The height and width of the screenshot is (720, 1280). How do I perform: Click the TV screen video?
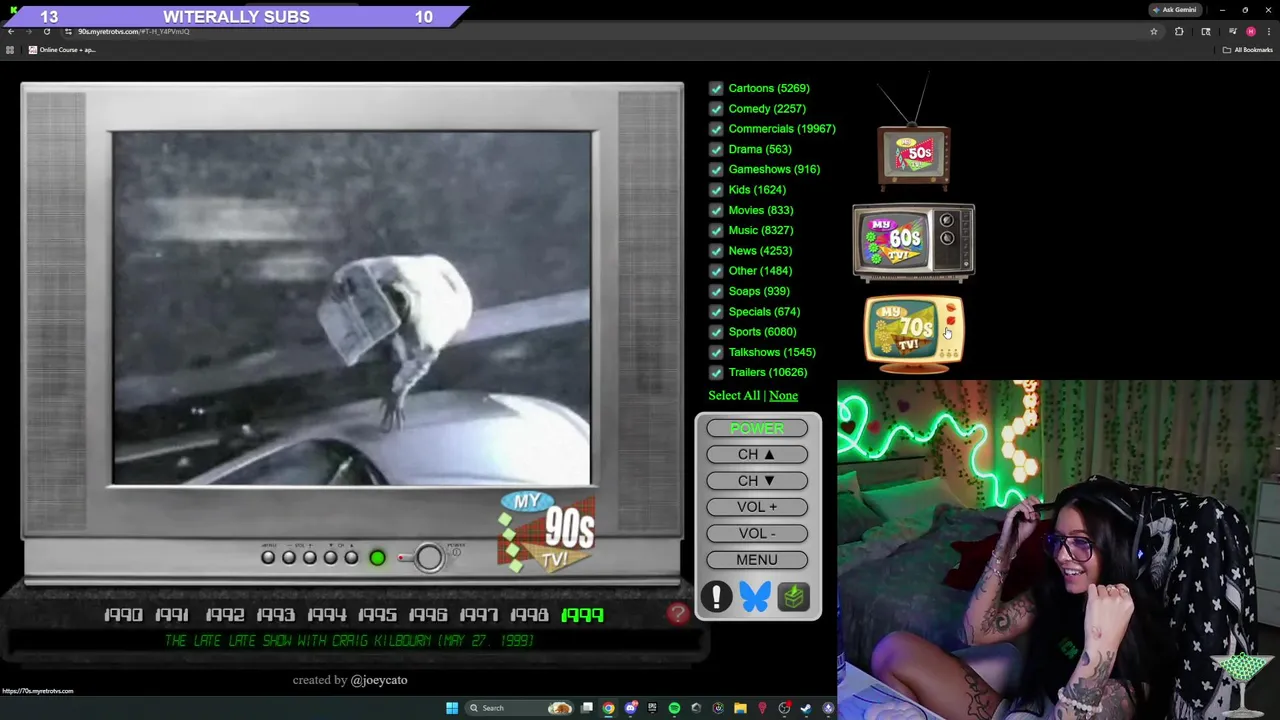[352, 308]
